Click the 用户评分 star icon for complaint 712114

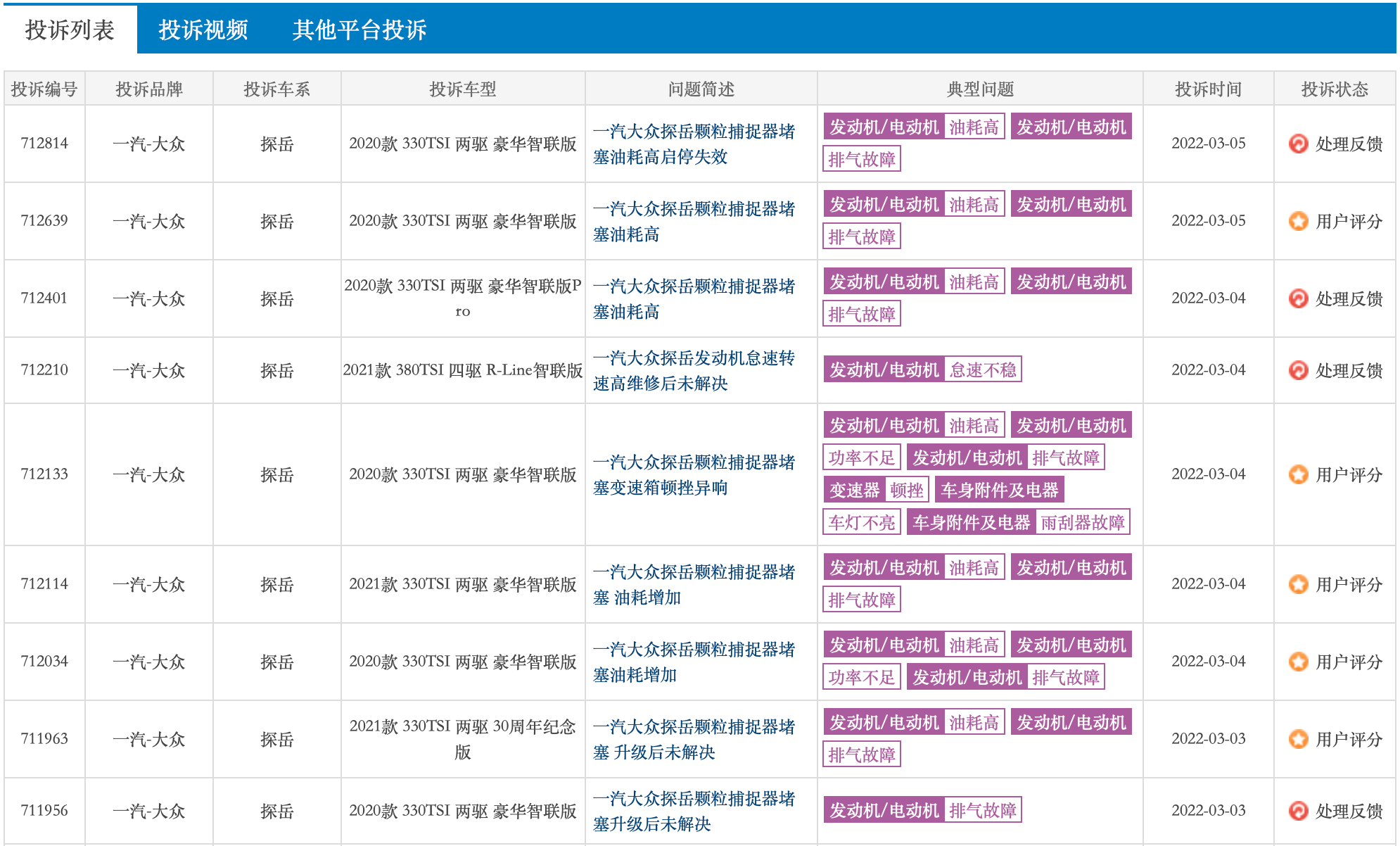pyautogui.click(x=1298, y=584)
